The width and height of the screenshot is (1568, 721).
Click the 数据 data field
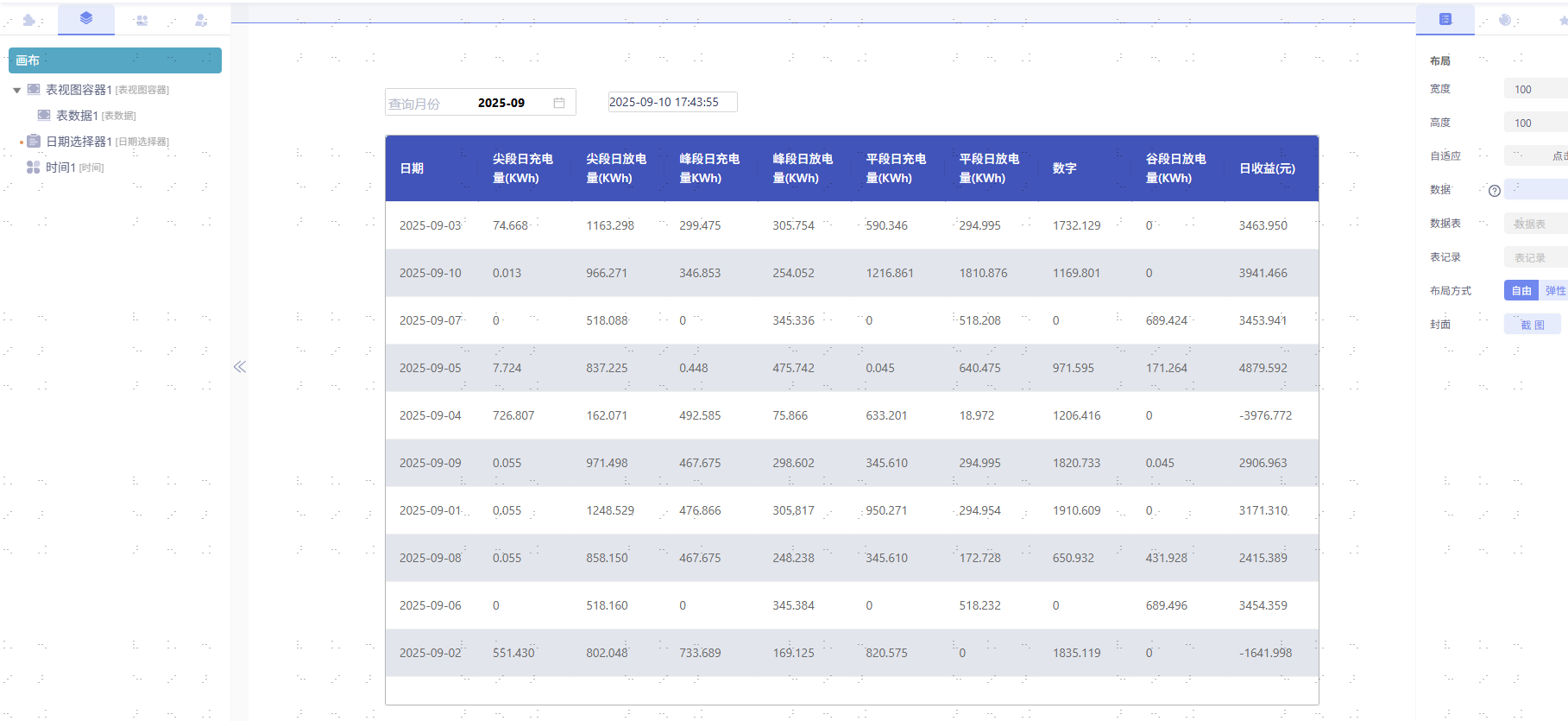pyautogui.click(x=1536, y=189)
